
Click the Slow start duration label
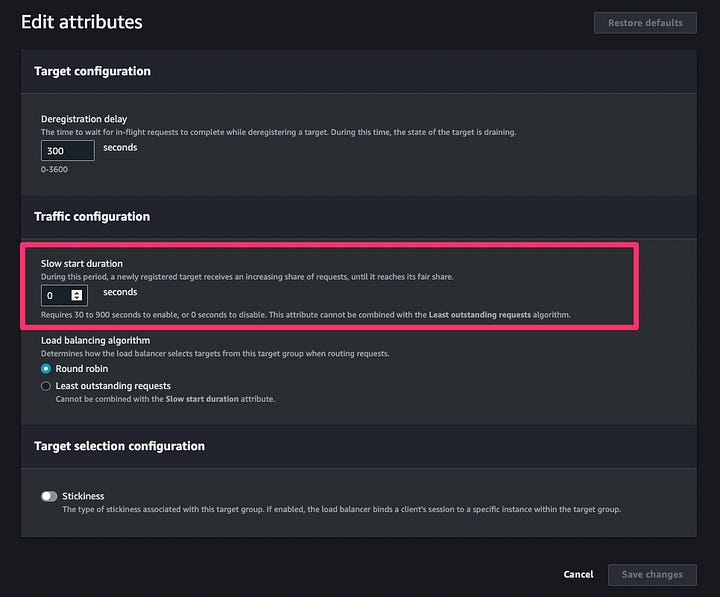click(82, 264)
